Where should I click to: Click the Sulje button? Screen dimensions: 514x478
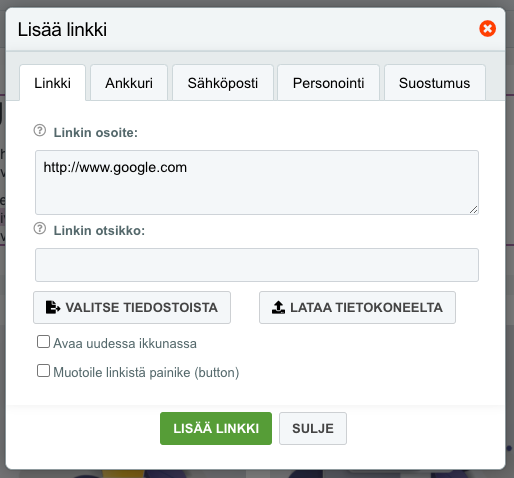313,428
